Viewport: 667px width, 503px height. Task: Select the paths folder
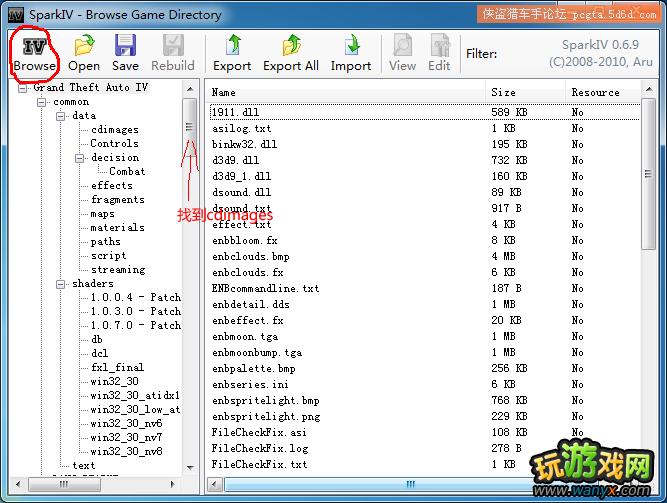(105, 242)
